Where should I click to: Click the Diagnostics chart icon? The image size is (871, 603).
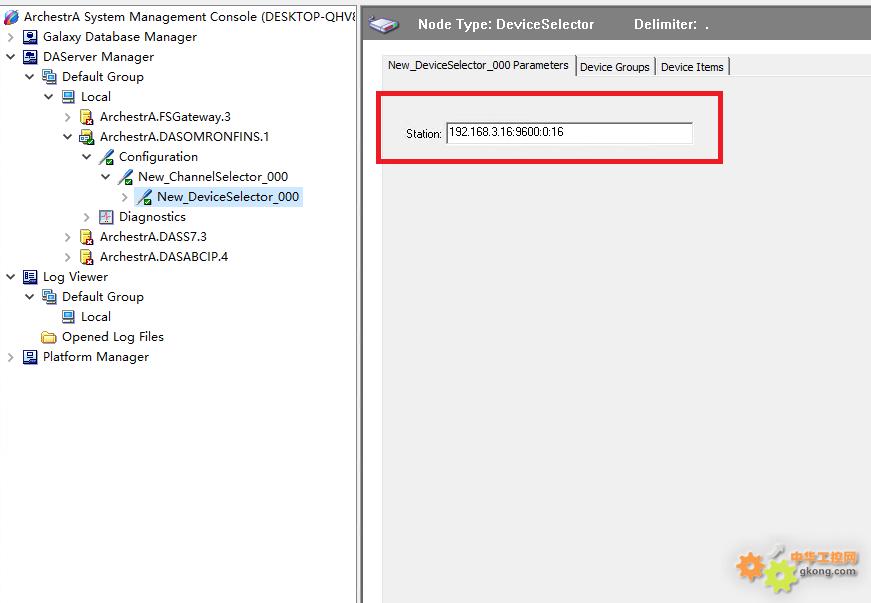tap(106, 217)
